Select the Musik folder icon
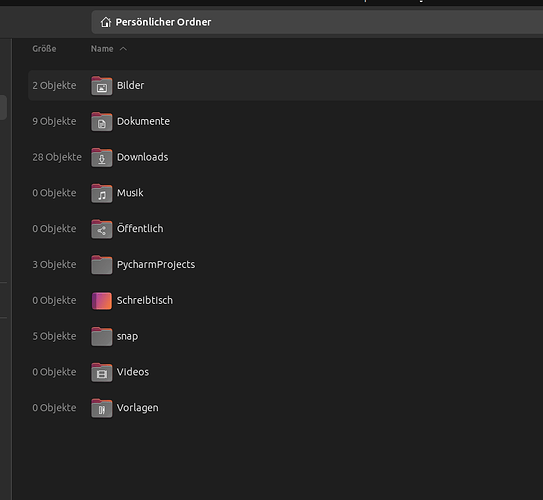Viewport: 543px width, 500px height. [101, 193]
